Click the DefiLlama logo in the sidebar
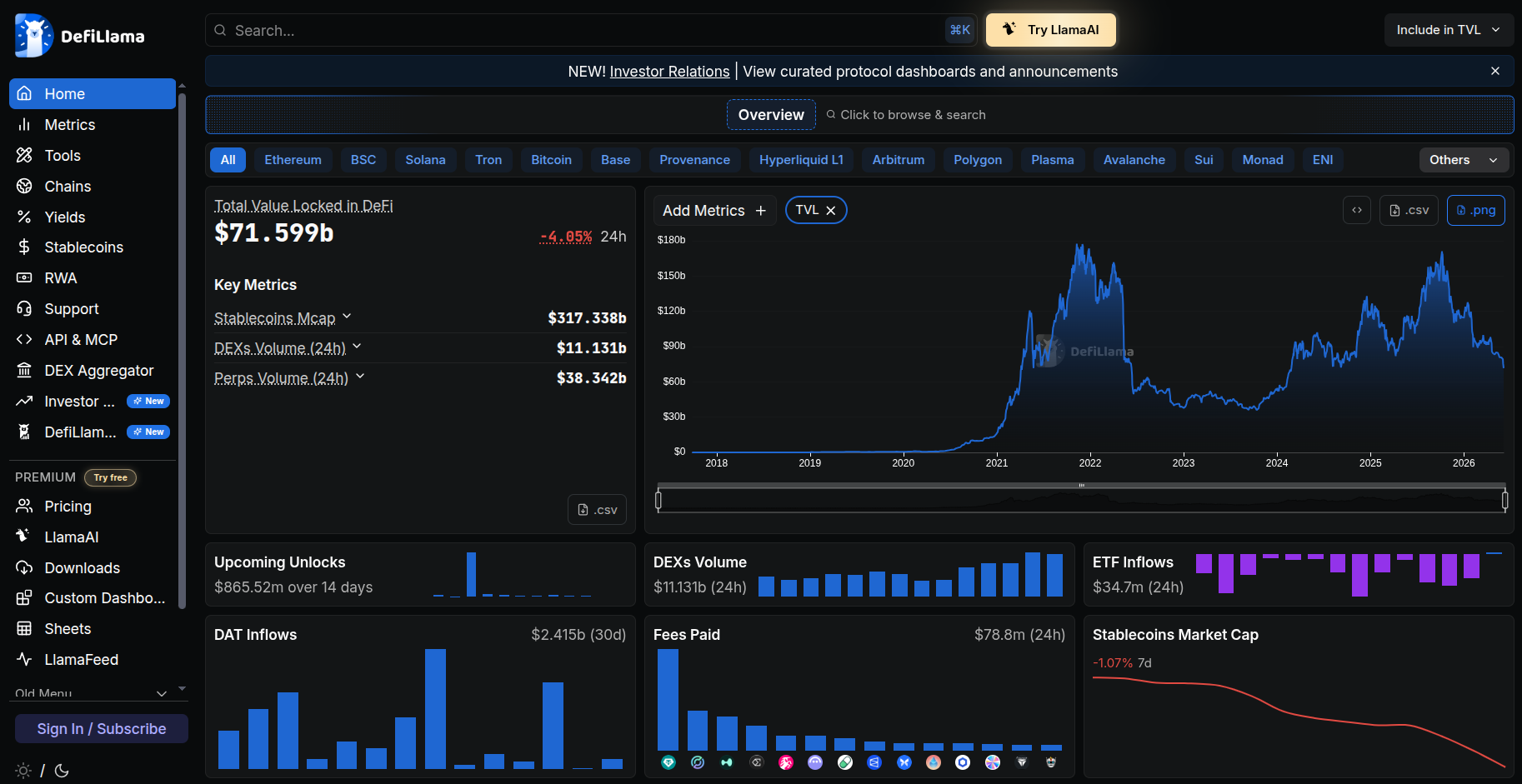The image size is (1522, 784). coord(80,36)
